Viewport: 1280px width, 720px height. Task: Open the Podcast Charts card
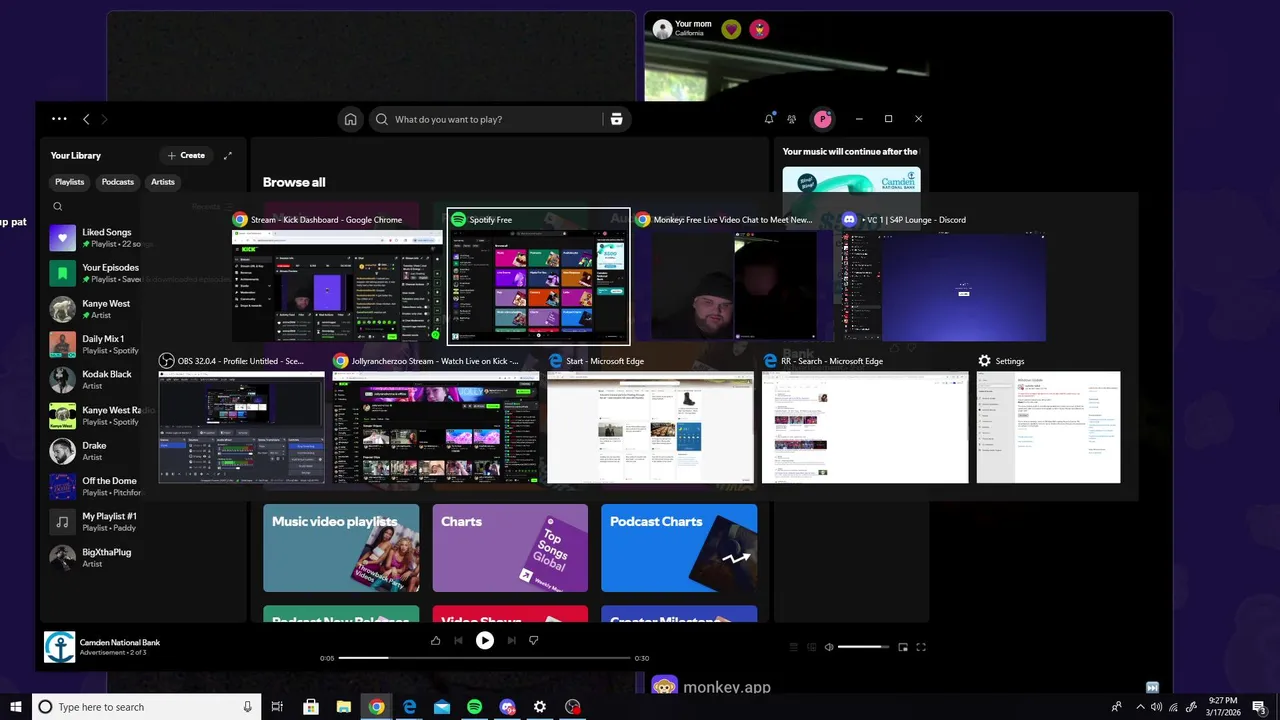pyautogui.click(x=679, y=548)
